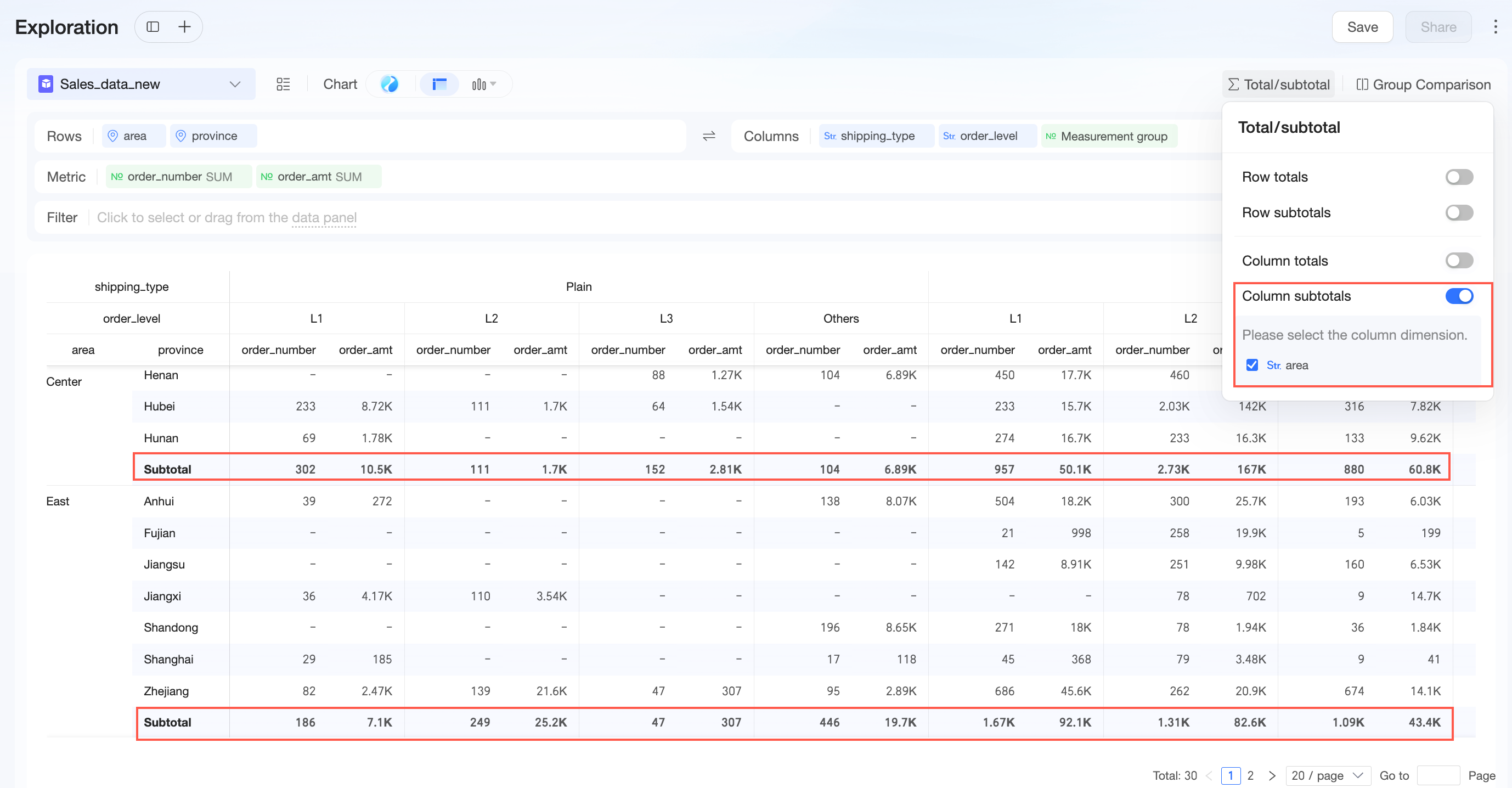Add a new exploration with the plus icon
The height and width of the screenshot is (788, 1512).
pos(184,27)
